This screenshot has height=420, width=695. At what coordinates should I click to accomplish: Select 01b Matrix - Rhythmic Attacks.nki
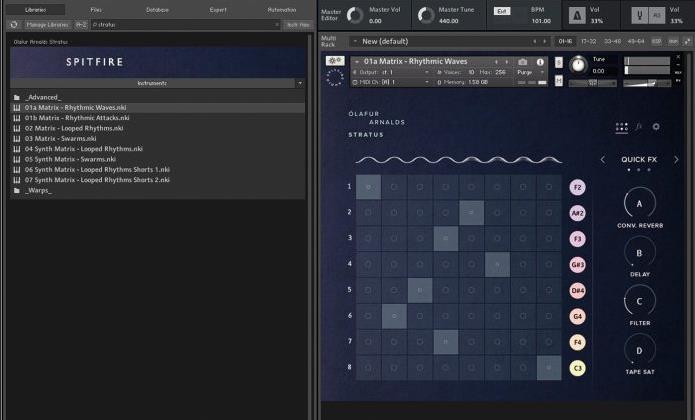tap(157, 118)
